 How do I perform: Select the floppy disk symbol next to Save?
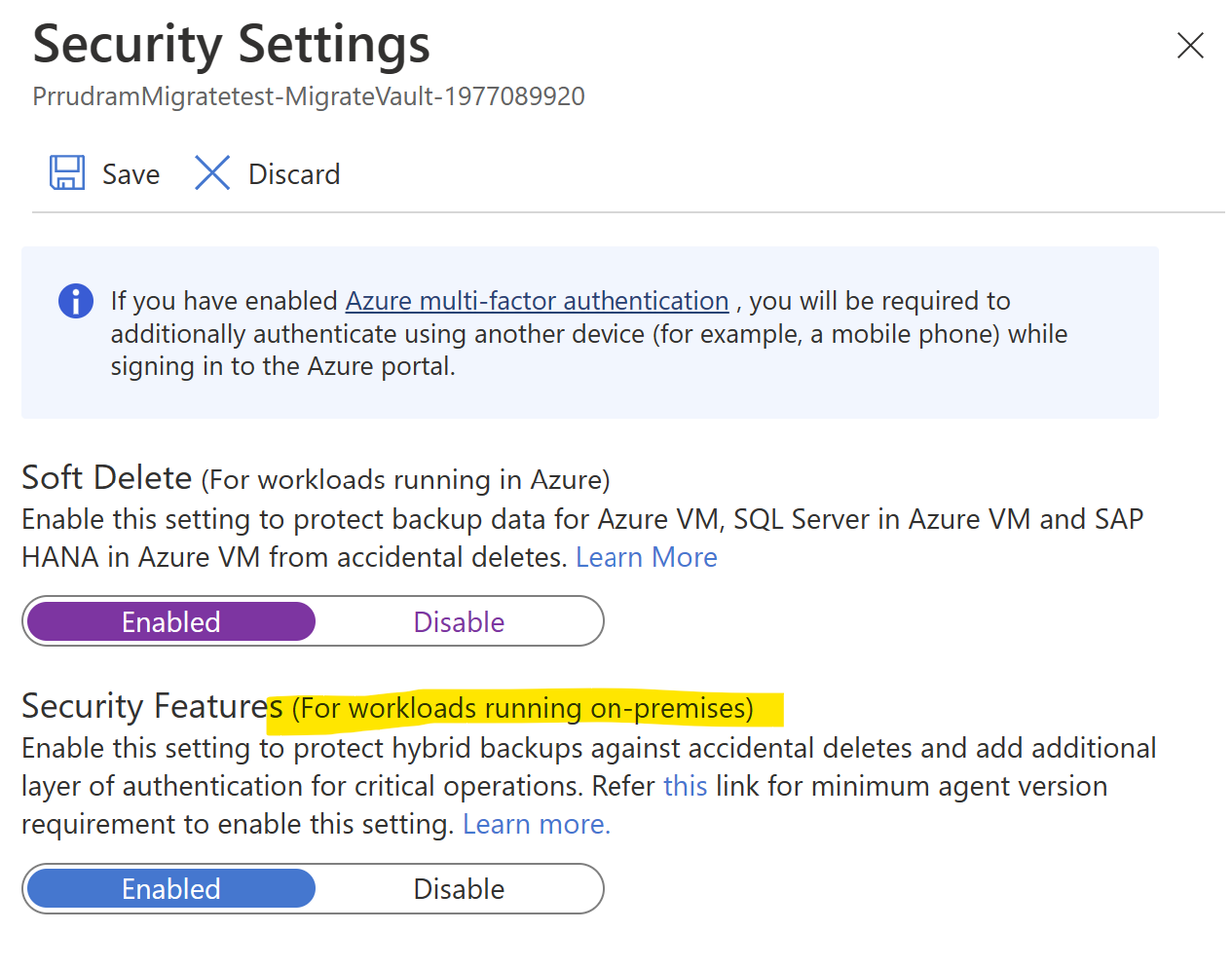point(65,172)
